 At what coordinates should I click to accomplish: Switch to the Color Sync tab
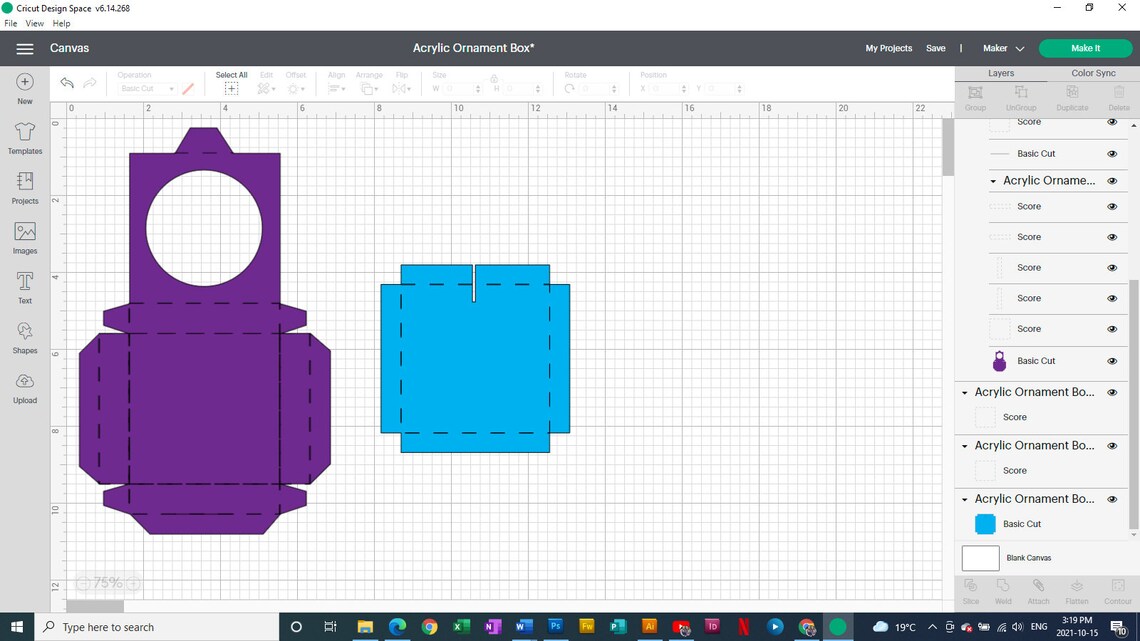point(1093,73)
